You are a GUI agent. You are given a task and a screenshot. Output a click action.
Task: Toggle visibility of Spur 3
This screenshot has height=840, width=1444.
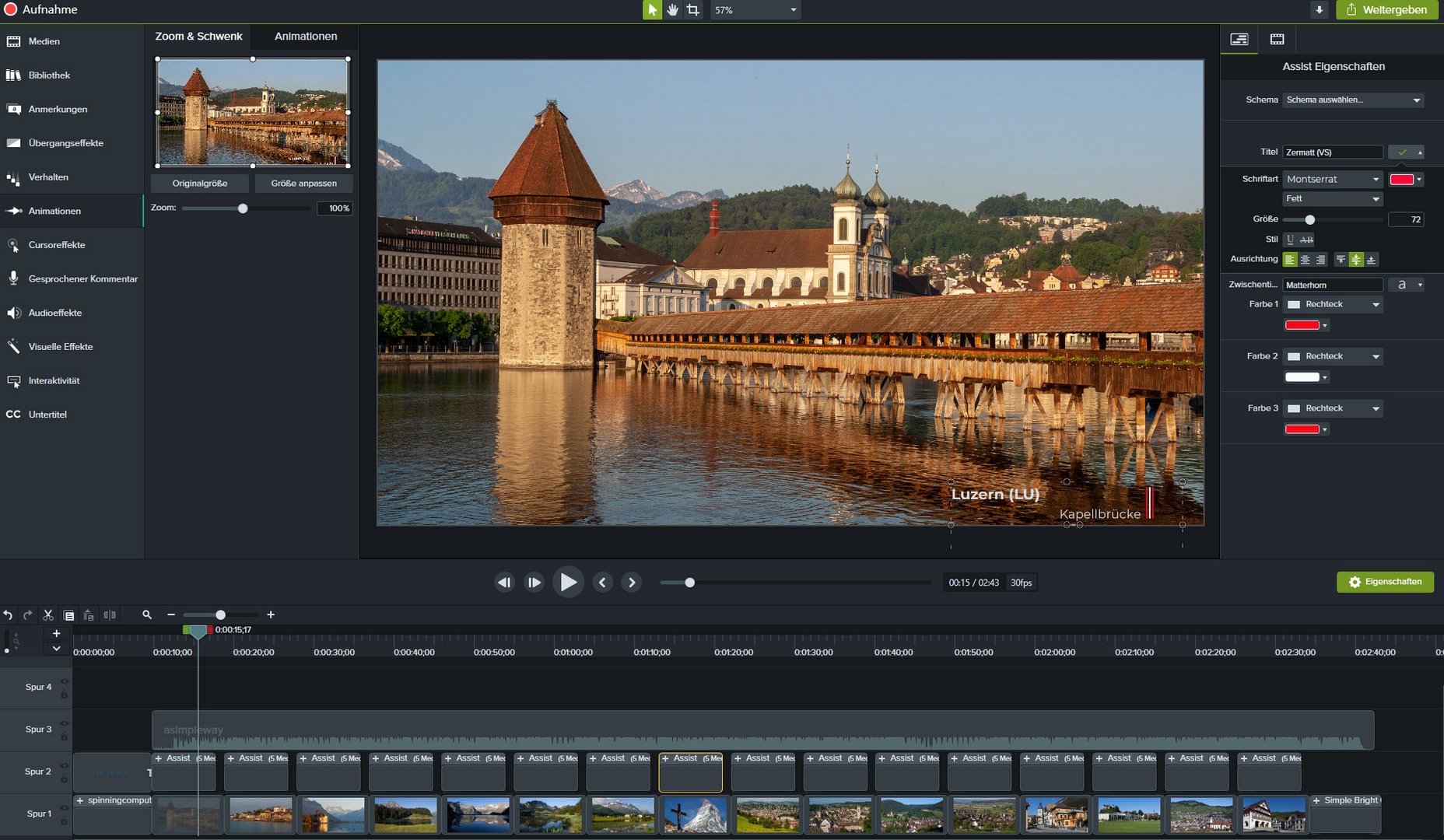[65, 723]
